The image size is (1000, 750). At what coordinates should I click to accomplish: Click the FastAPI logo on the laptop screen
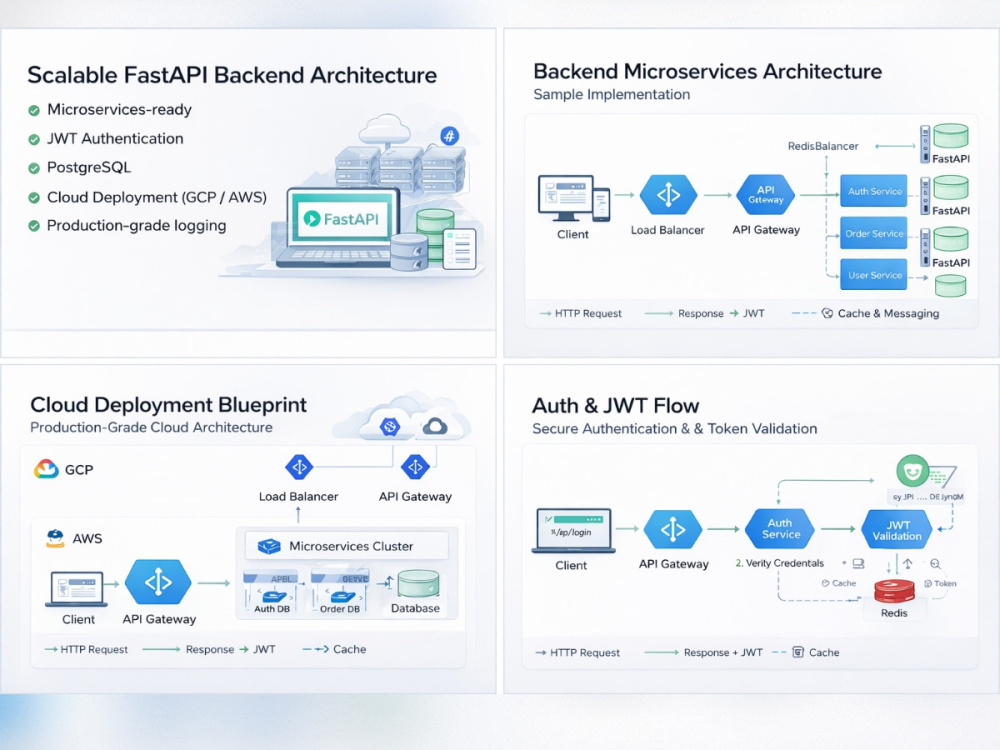(x=341, y=219)
